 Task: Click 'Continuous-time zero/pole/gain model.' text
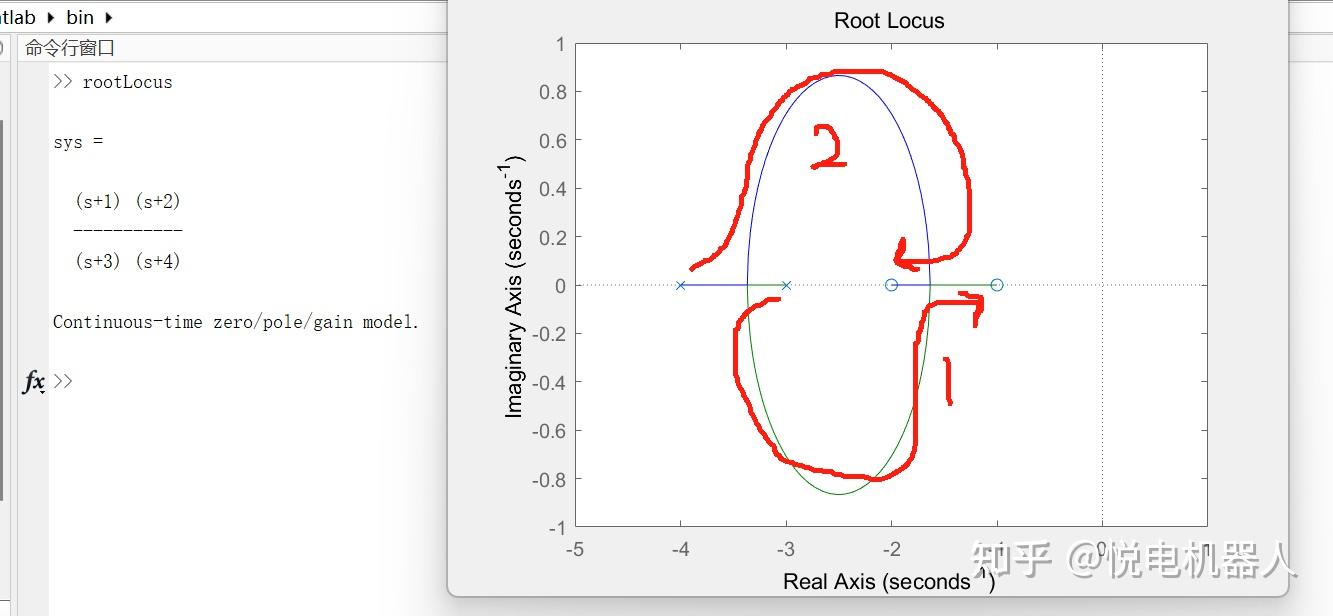[236, 322]
